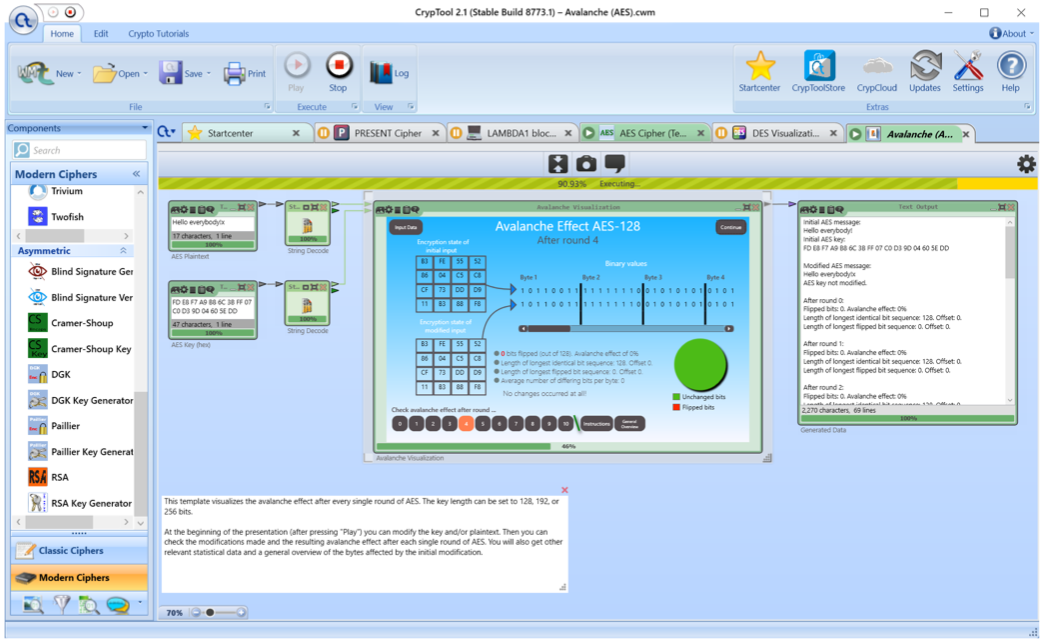Collapse the Modern Ciphers panel chevron
This screenshot has height=642, width=1041.
point(136,174)
